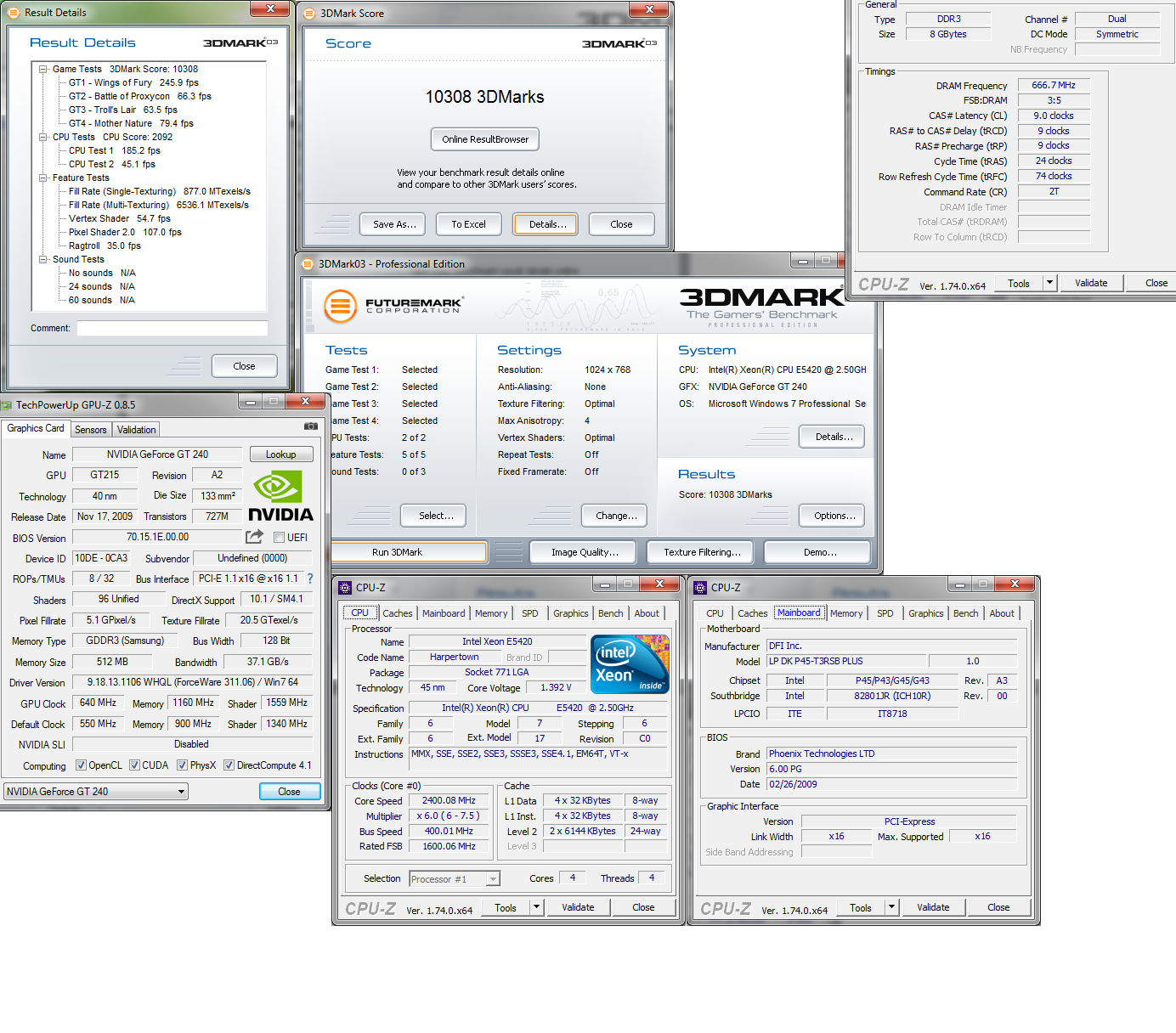The width and height of the screenshot is (1176, 1033).
Task: Click the Bus Interface question mark icon
Action: 310,579
